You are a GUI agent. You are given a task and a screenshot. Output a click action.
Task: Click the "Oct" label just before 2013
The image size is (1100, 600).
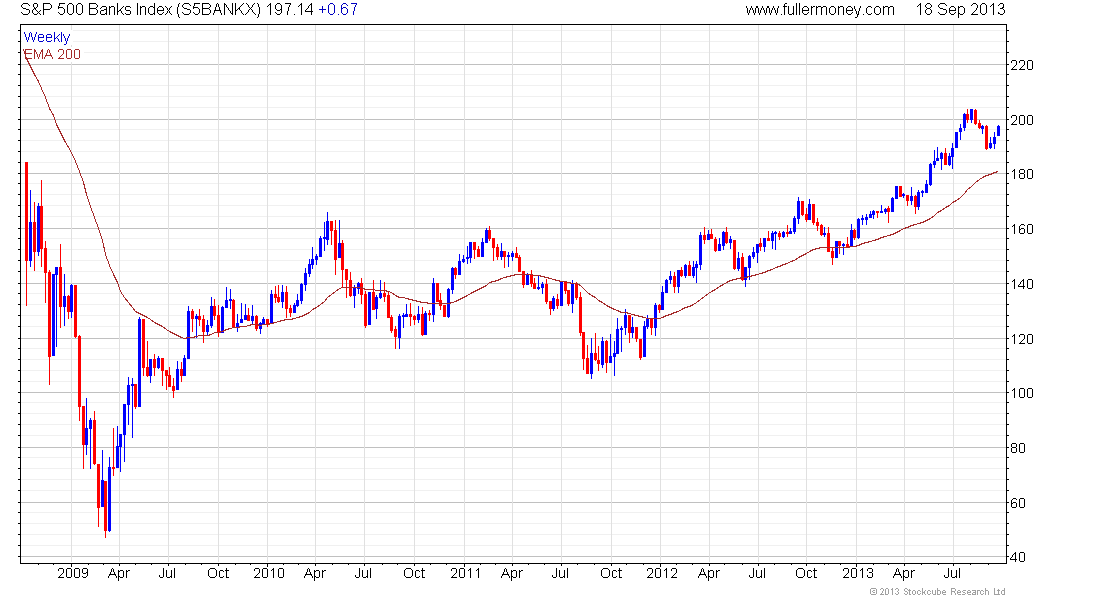pyautogui.click(x=806, y=573)
